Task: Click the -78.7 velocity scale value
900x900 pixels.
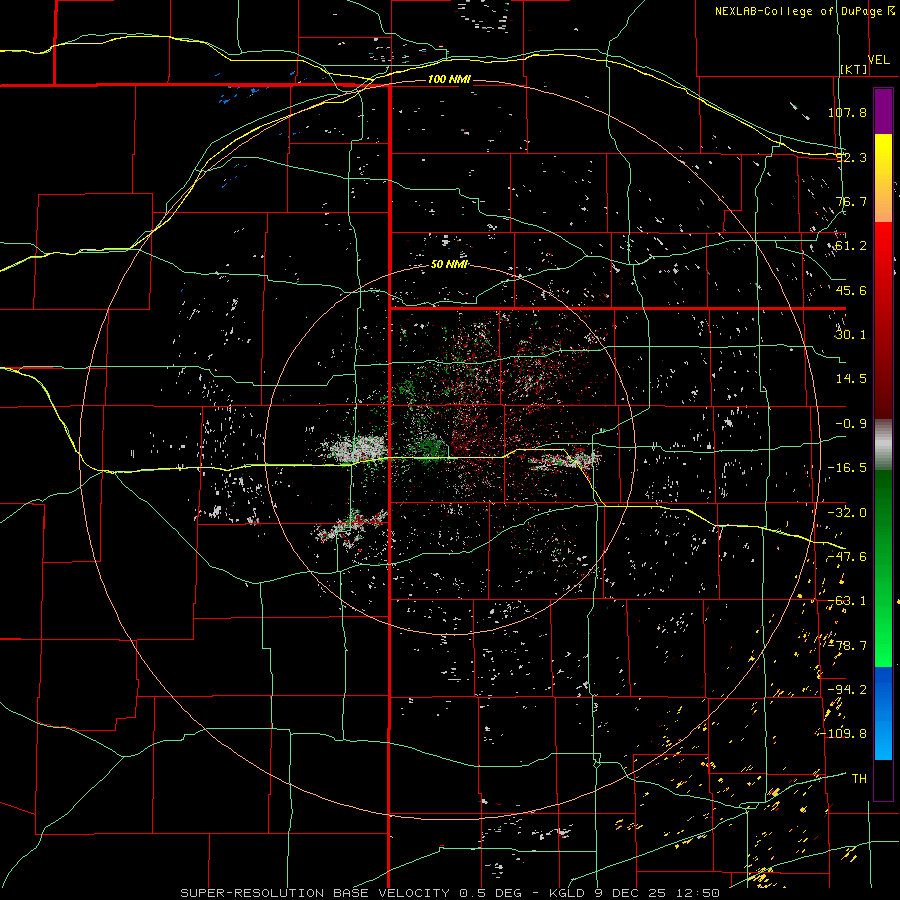Action: click(847, 646)
